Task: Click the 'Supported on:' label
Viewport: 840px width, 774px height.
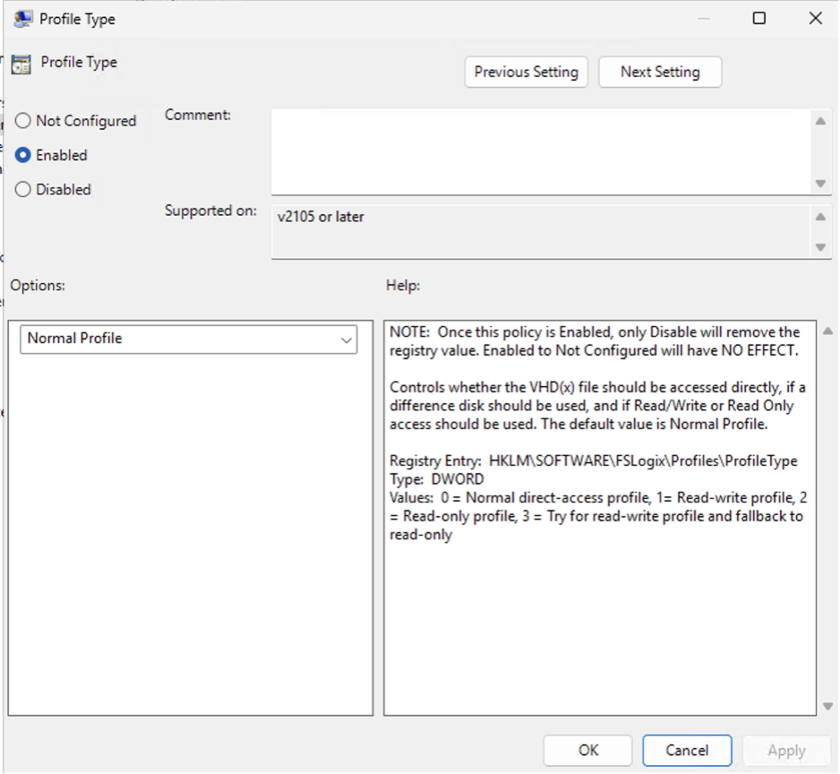Action: (211, 211)
